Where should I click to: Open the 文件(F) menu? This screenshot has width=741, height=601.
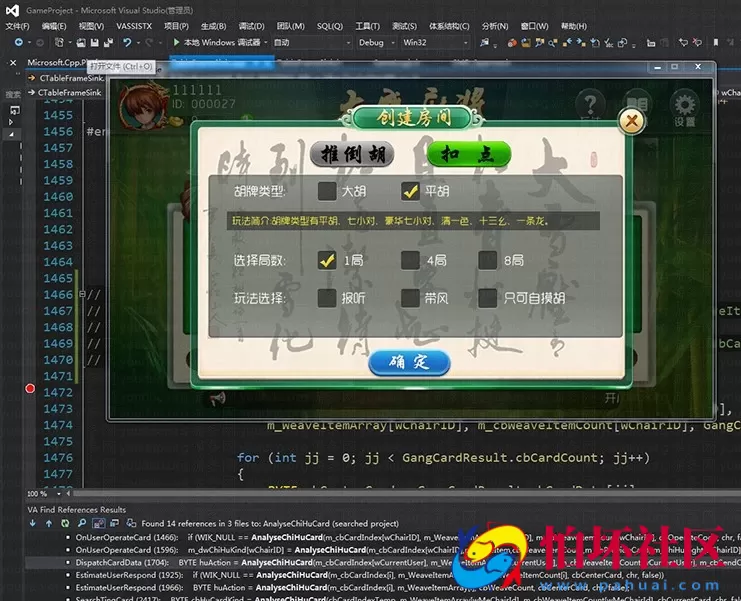pyautogui.click(x=17, y=26)
